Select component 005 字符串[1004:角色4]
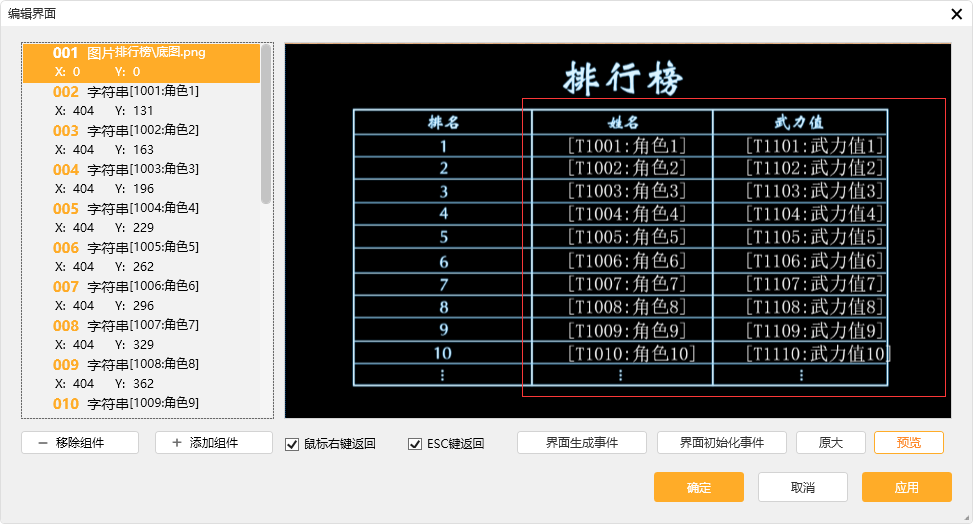Viewport: 973px width, 524px height. point(140,218)
